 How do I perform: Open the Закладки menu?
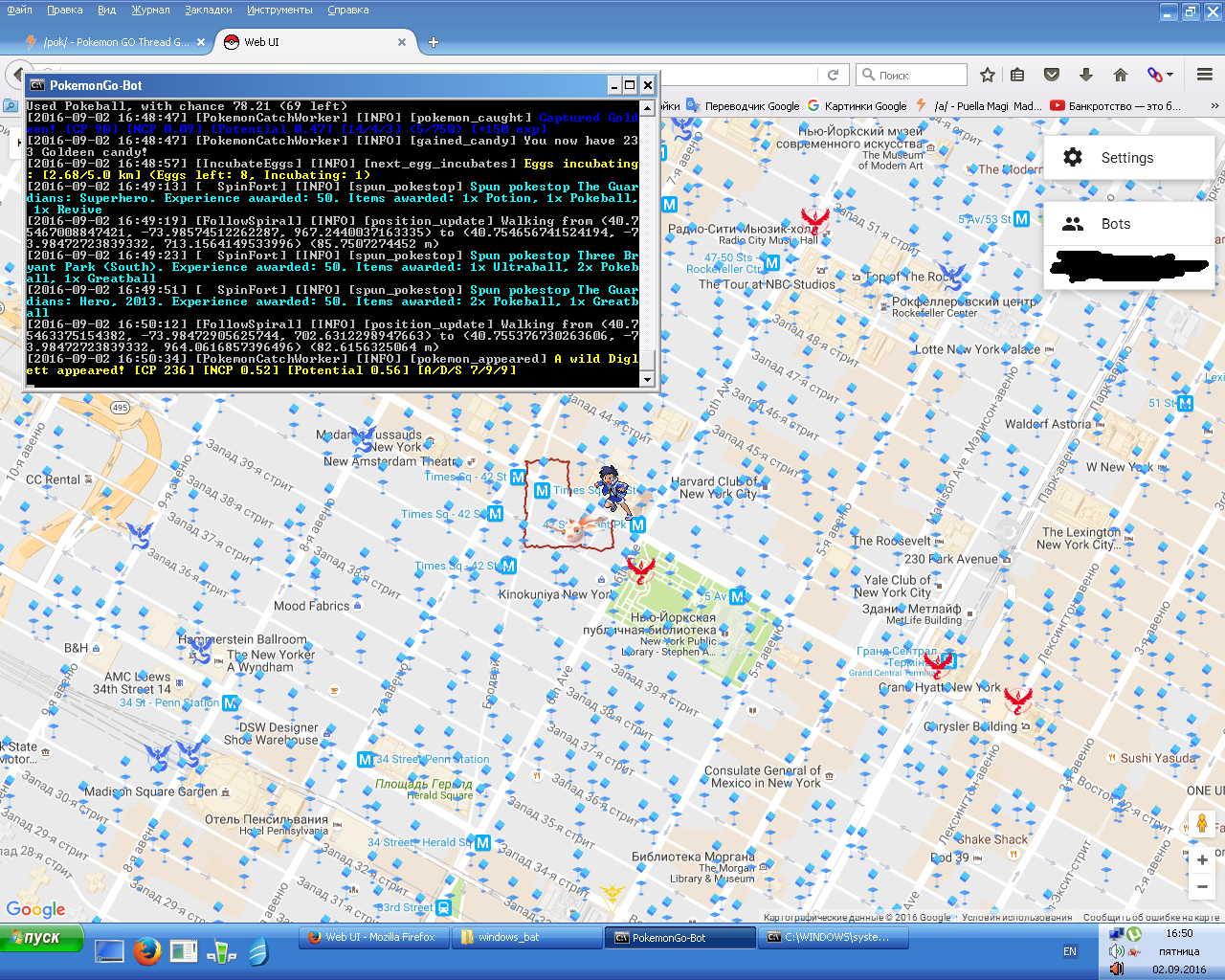point(209,10)
